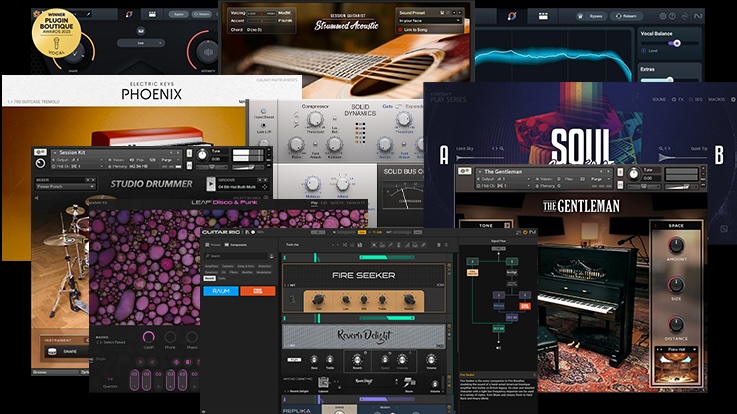Select the RAUM component in Guitar Rig

click(220, 291)
